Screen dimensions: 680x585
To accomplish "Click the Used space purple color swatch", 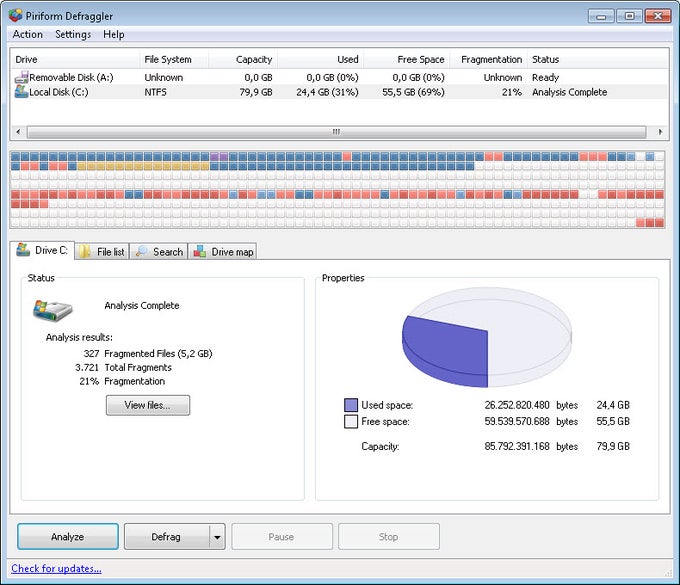I will pyautogui.click(x=351, y=405).
